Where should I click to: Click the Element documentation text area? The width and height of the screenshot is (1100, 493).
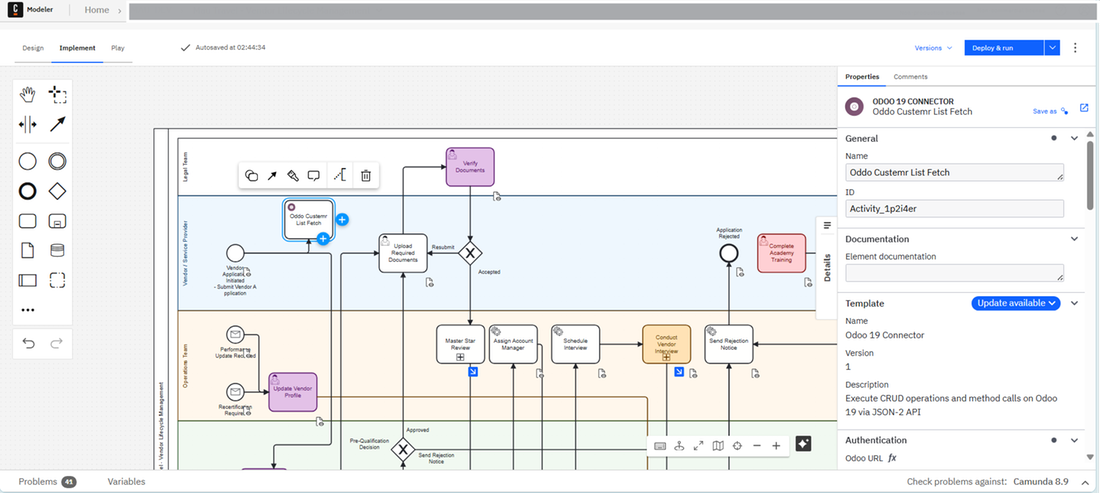click(x=954, y=273)
